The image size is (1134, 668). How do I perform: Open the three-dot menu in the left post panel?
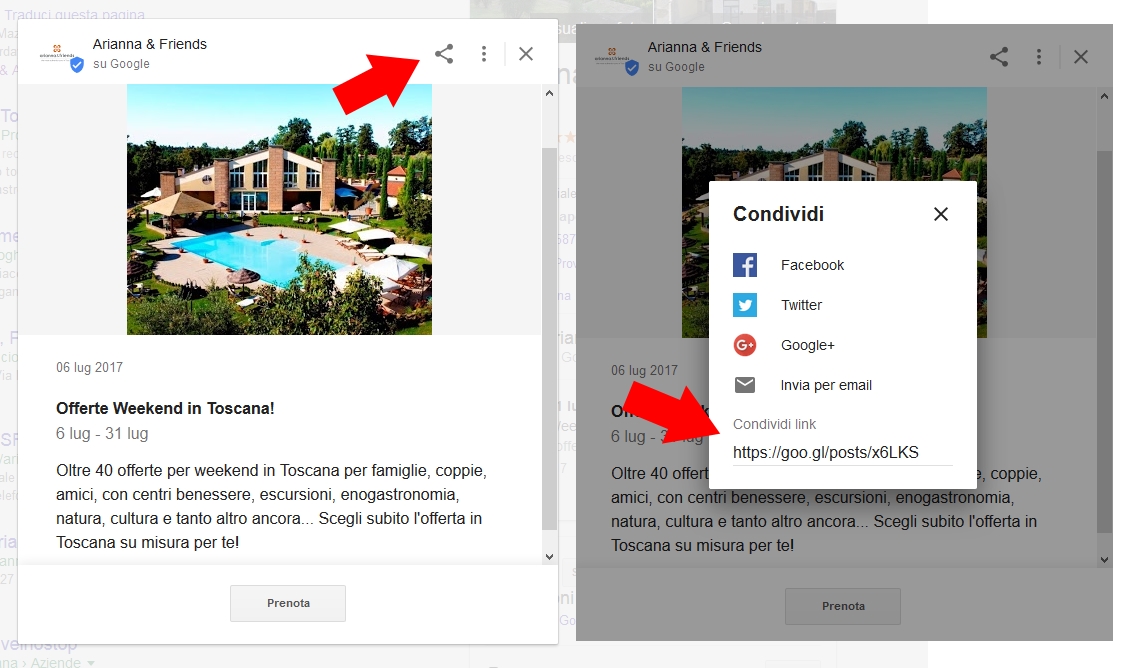coord(484,53)
